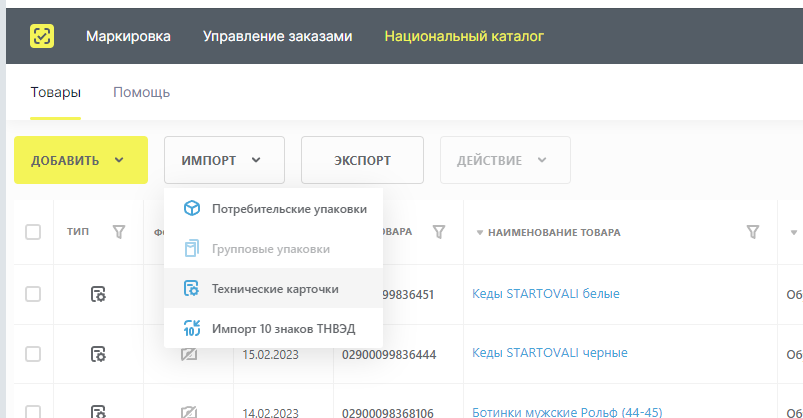Click no-photo icon in the 15.02.2023 row
The width and height of the screenshot is (803, 418).
(189, 354)
